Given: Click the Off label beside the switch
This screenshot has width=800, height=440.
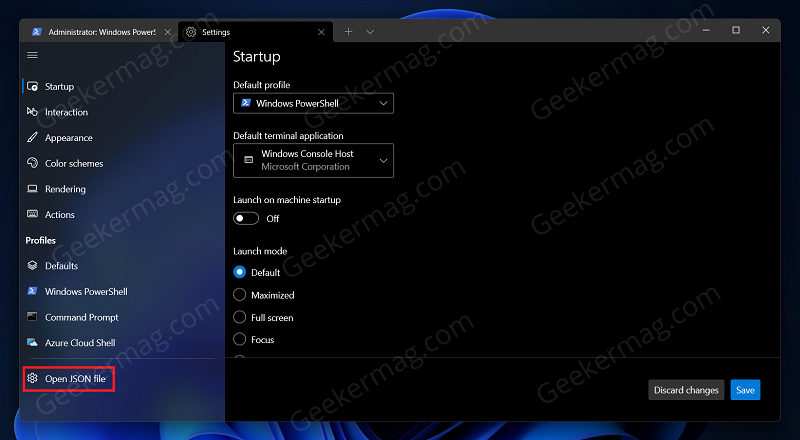Looking at the screenshot, I should [x=273, y=218].
